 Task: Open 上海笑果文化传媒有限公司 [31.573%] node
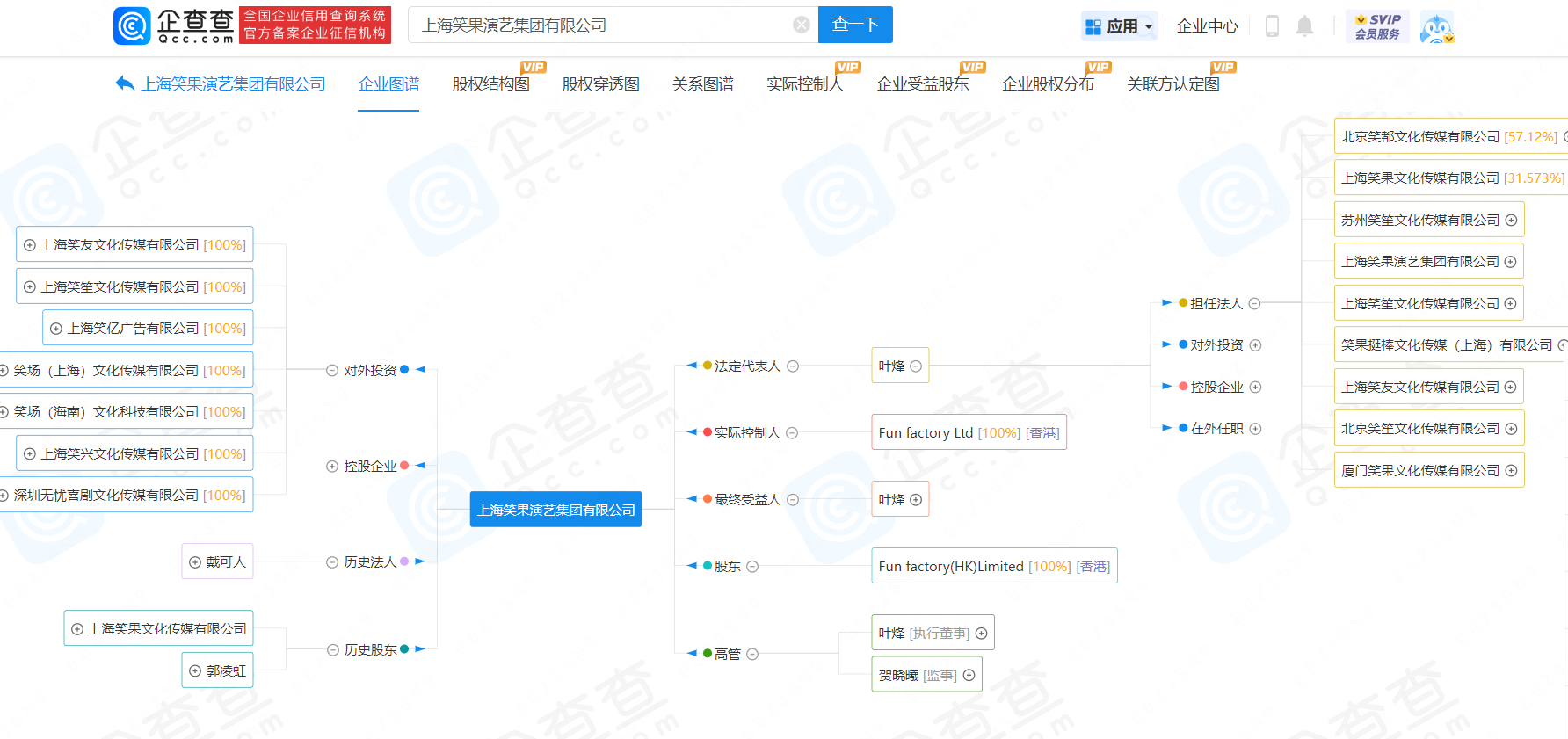(x=1450, y=178)
